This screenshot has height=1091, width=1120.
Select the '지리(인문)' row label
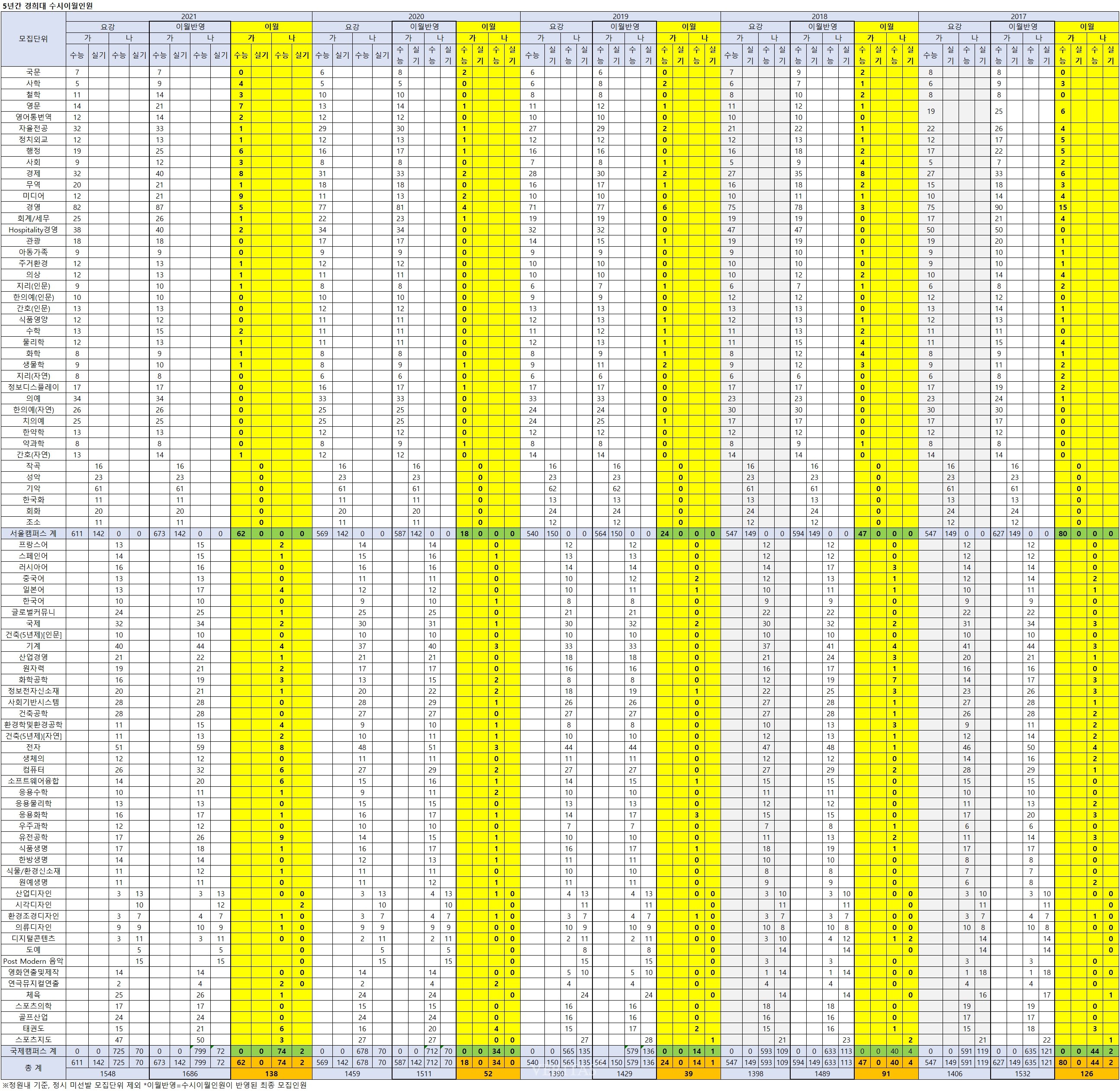pyautogui.click(x=33, y=286)
